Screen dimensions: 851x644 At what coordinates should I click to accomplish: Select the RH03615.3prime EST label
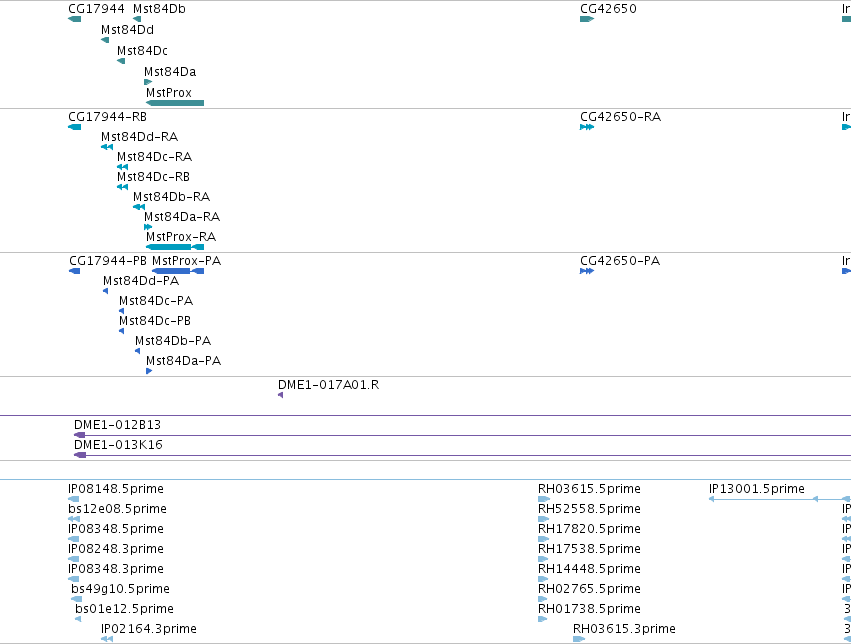[624, 629]
